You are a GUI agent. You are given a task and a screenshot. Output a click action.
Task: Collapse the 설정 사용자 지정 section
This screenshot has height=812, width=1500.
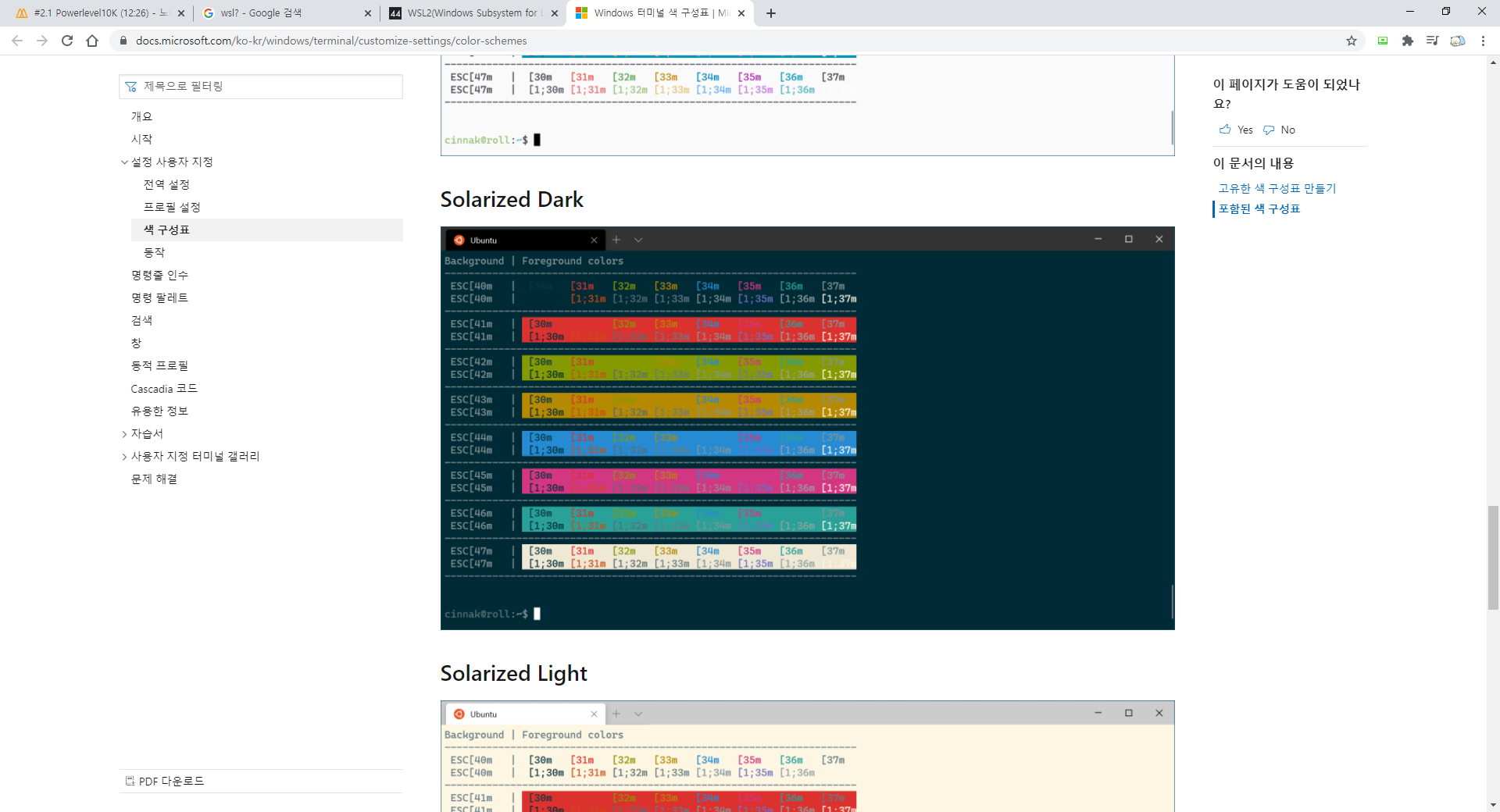coord(123,162)
